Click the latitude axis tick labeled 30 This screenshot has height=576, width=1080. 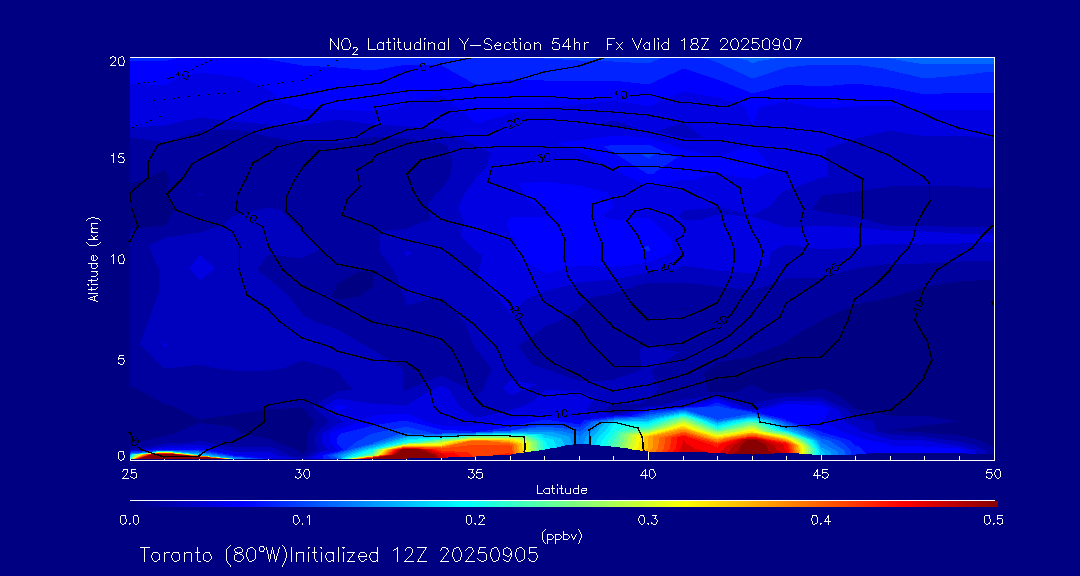[x=303, y=472]
